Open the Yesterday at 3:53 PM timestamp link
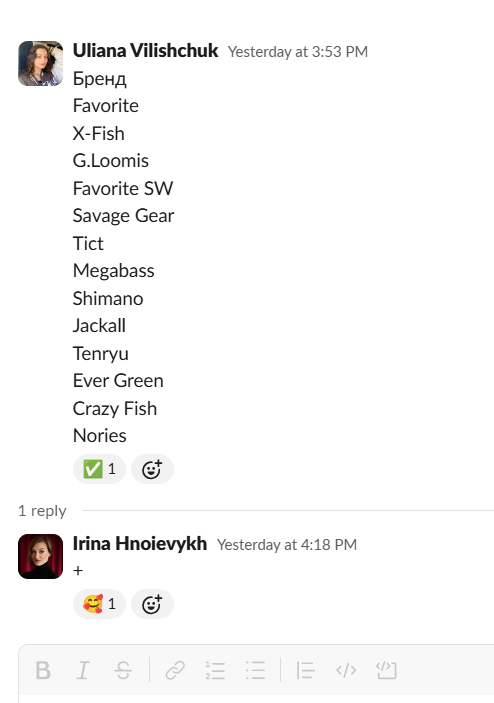This screenshot has height=703, width=494. (298, 52)
